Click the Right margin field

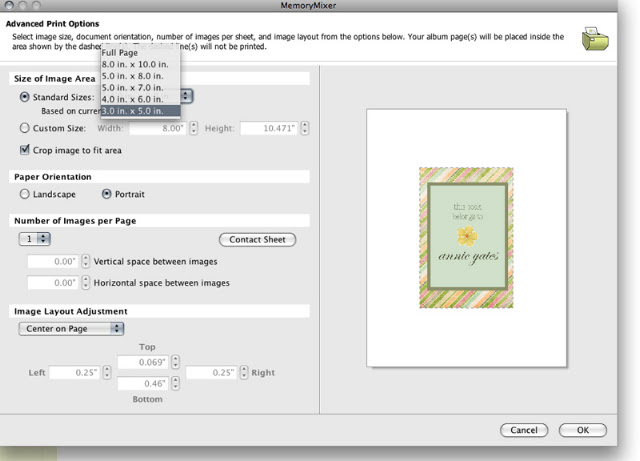click(211, 372)
